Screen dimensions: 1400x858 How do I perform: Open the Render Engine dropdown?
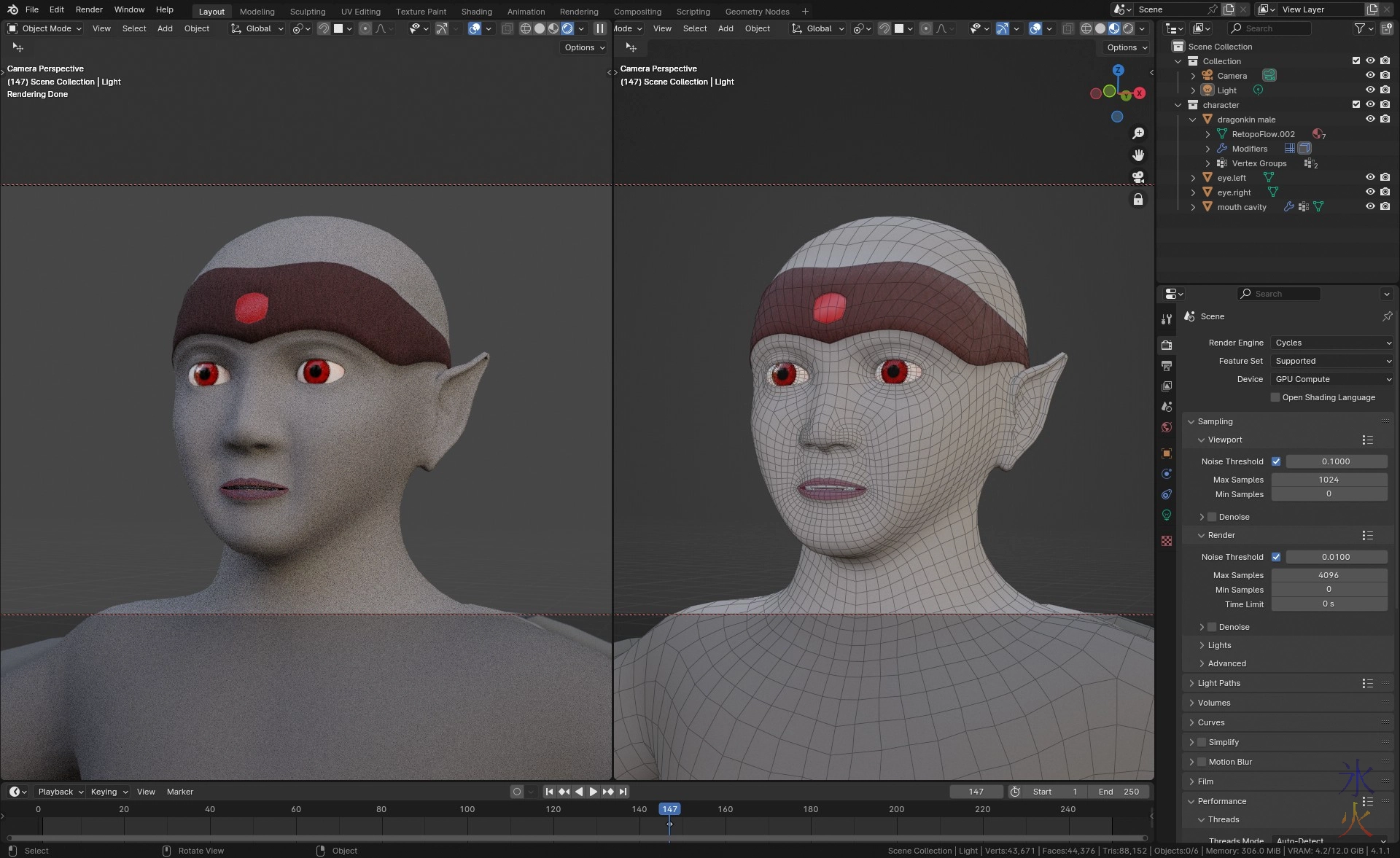point(1332,343)
